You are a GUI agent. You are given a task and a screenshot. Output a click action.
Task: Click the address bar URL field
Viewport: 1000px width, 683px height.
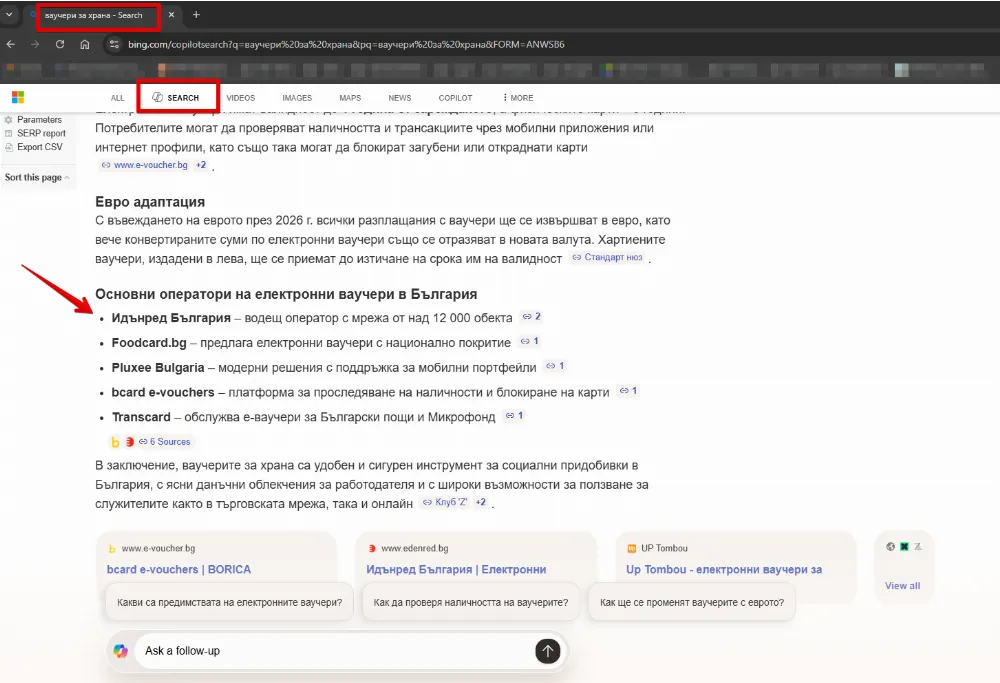pos(346,44)
